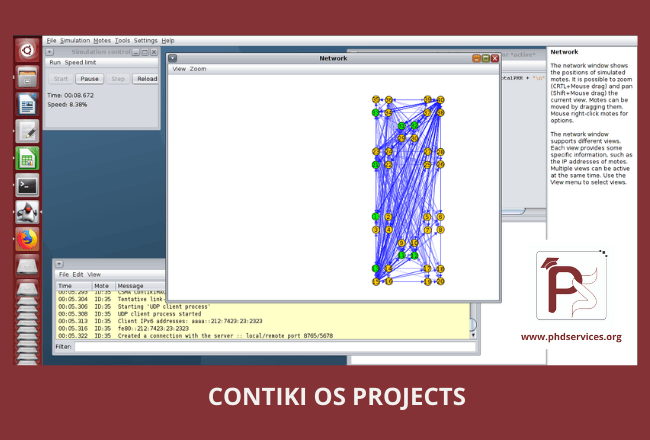Launch LibreOffice Calc from the dock
The width and height of the screenshot is (650, 440).
[27, 158]
